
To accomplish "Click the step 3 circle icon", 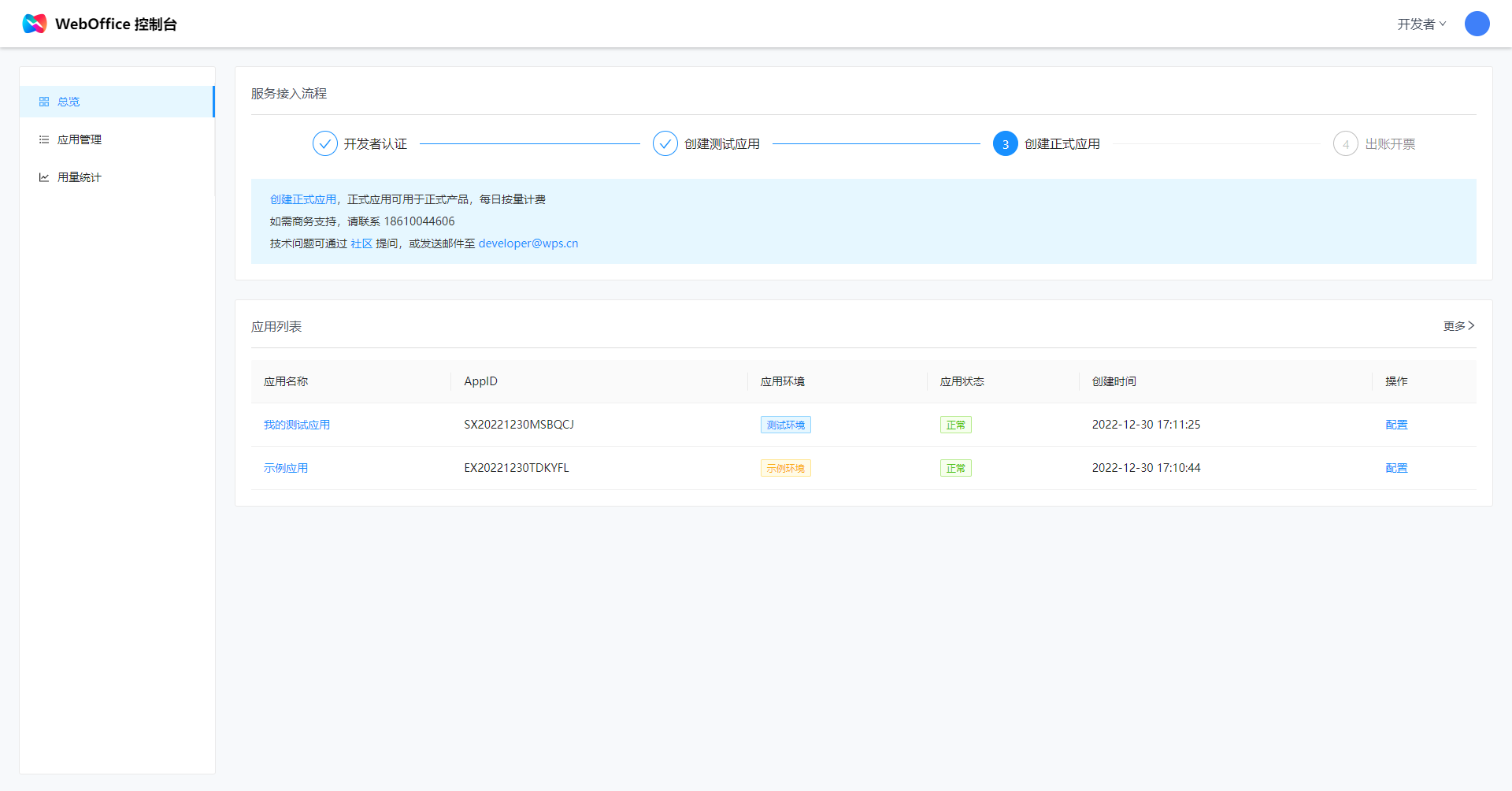I will click(1005, 143).
